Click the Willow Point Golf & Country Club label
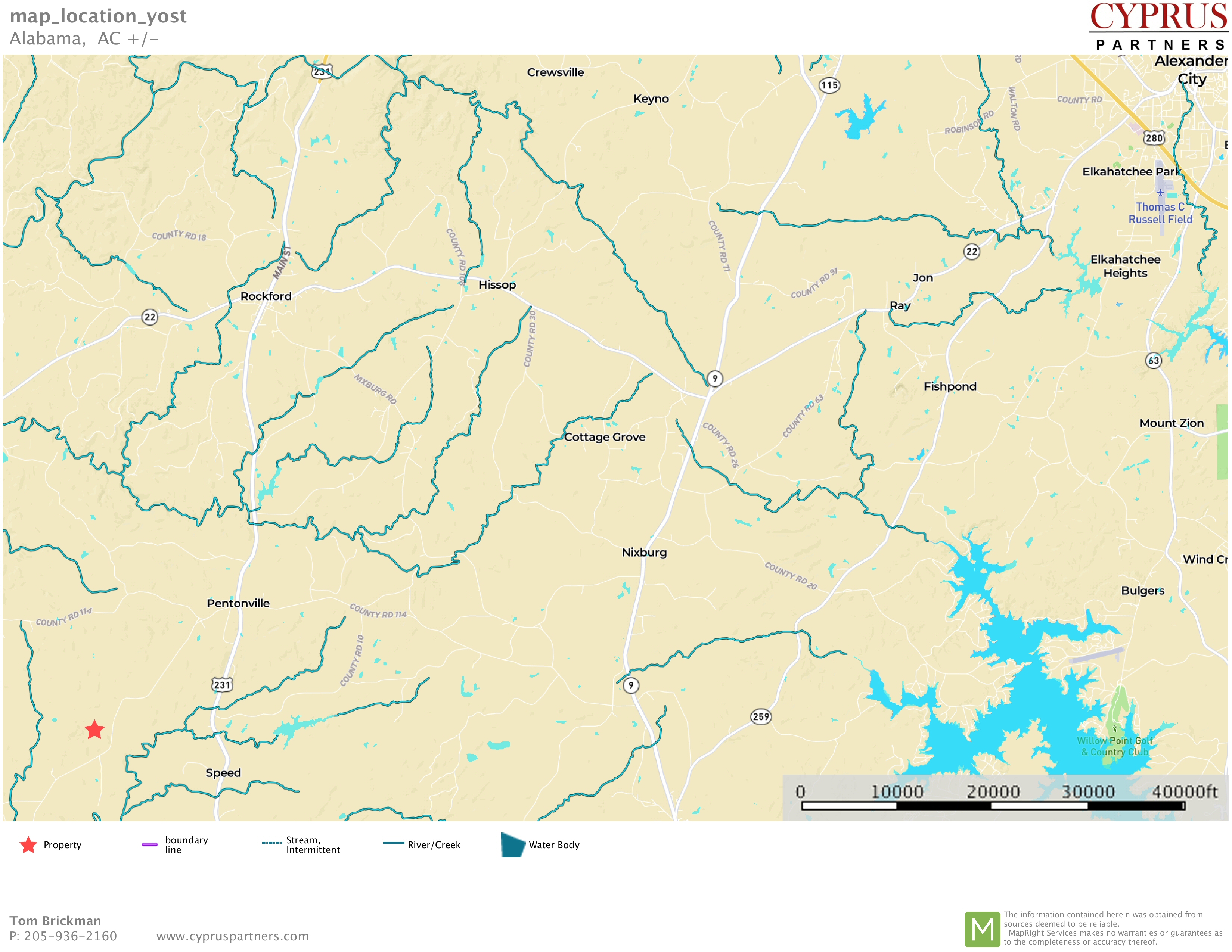This screenshot has height=952, width=1232. [1114, 746]
